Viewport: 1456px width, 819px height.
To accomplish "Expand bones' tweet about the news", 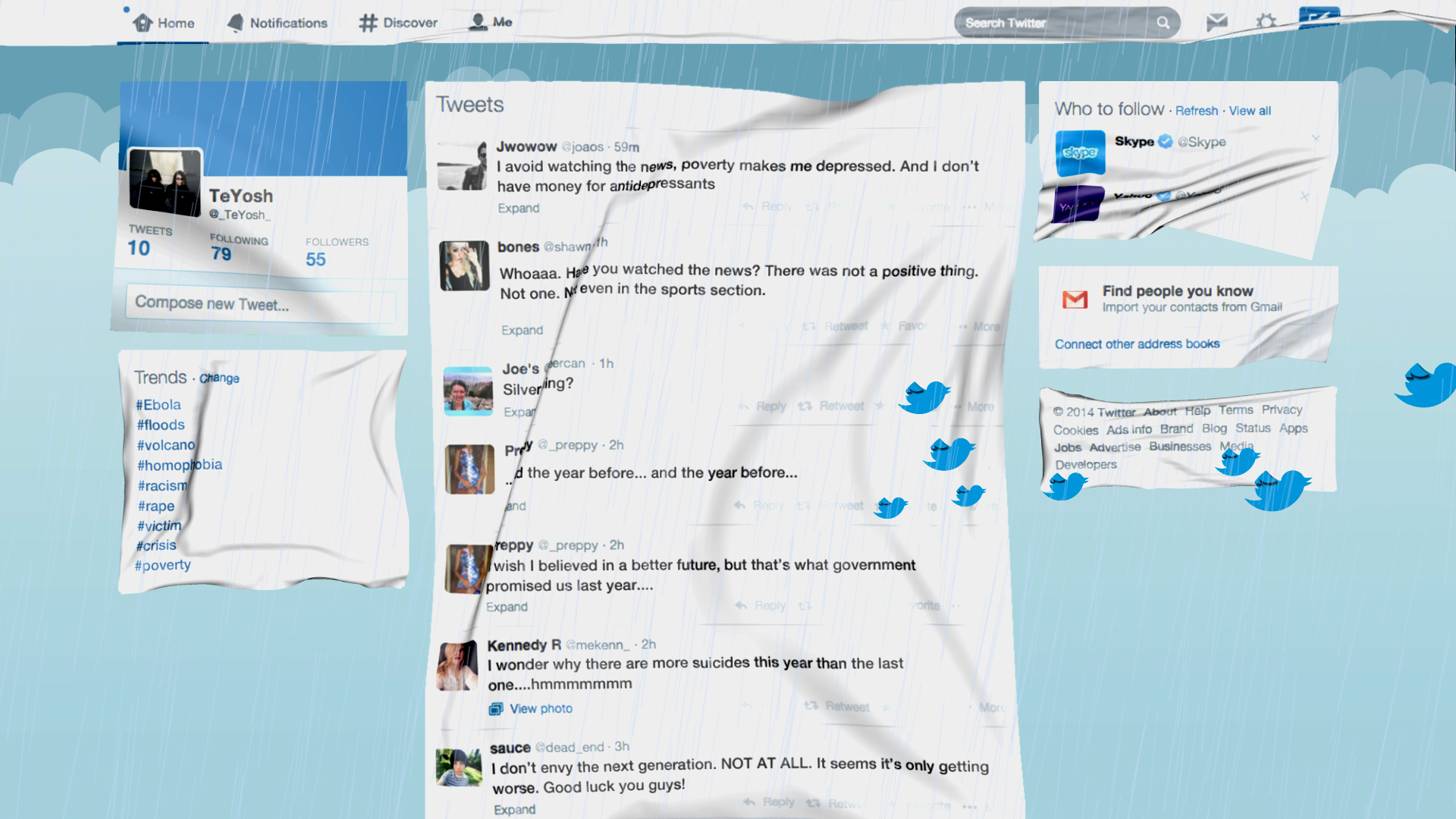I will (522, 330).
